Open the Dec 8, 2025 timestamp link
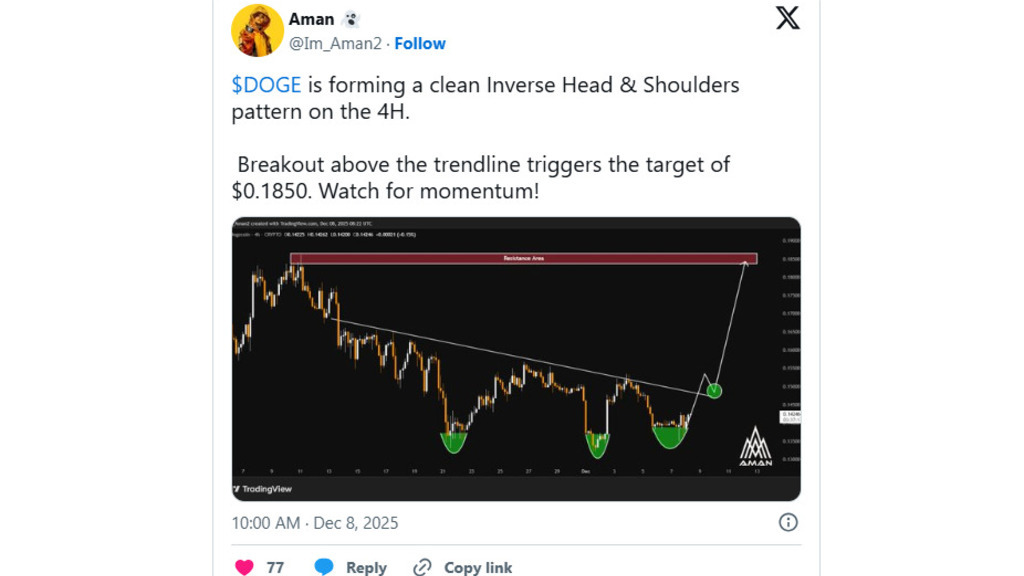The width and height of the screenshot is (1024, 576). [x=355, y=523]
